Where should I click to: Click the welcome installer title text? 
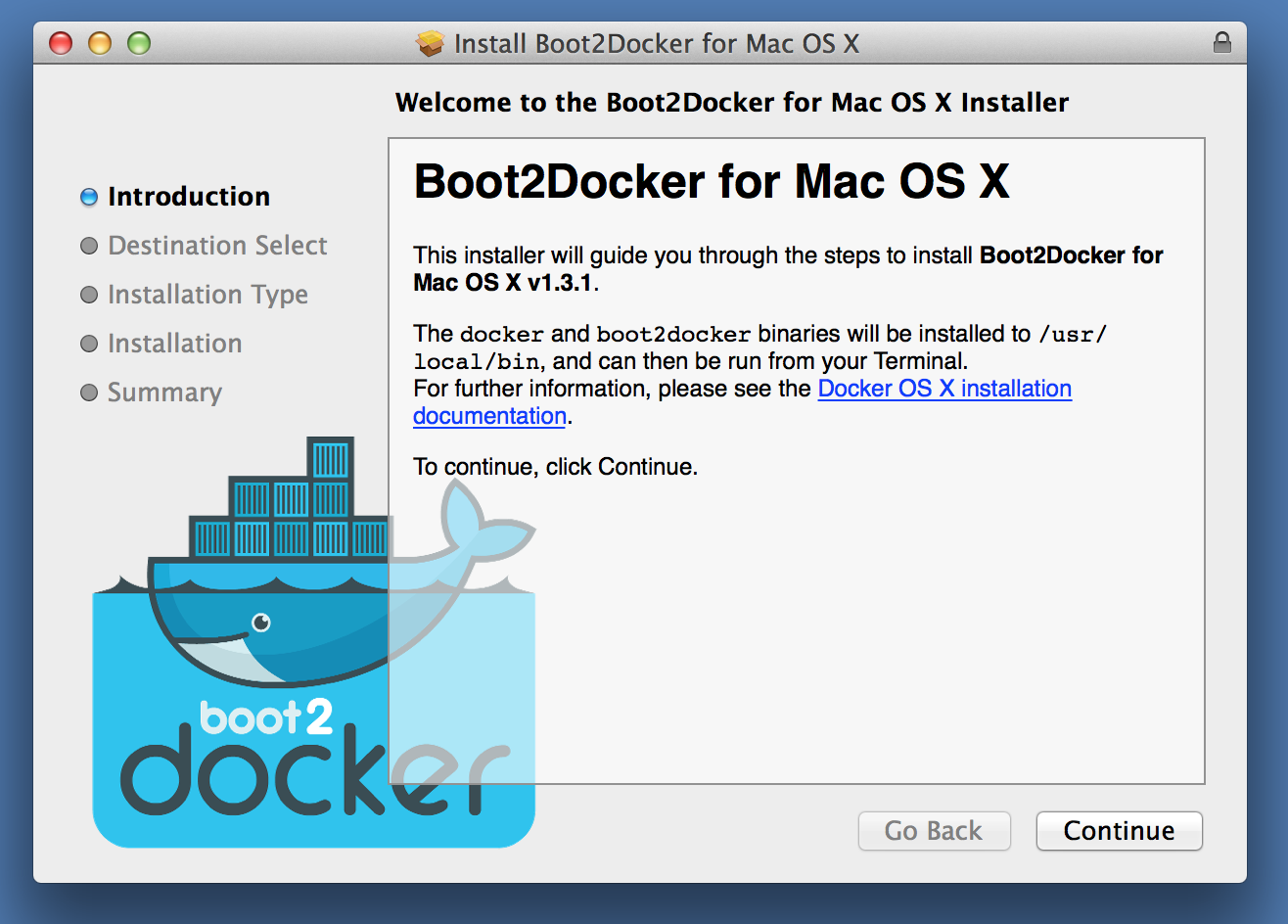coord(732,103)
